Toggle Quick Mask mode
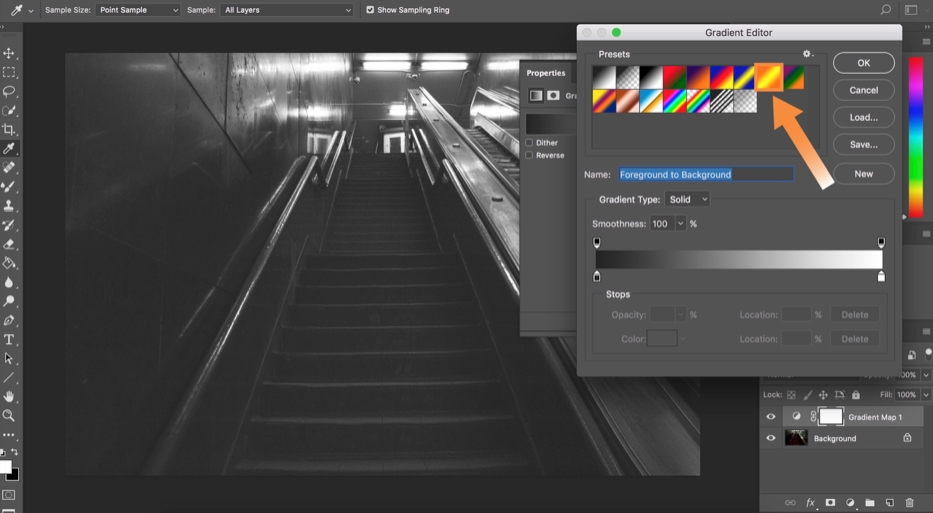Image resolution: width=933 pixels, height=513 pixels. pyautogui.click(x=9, y=495)
